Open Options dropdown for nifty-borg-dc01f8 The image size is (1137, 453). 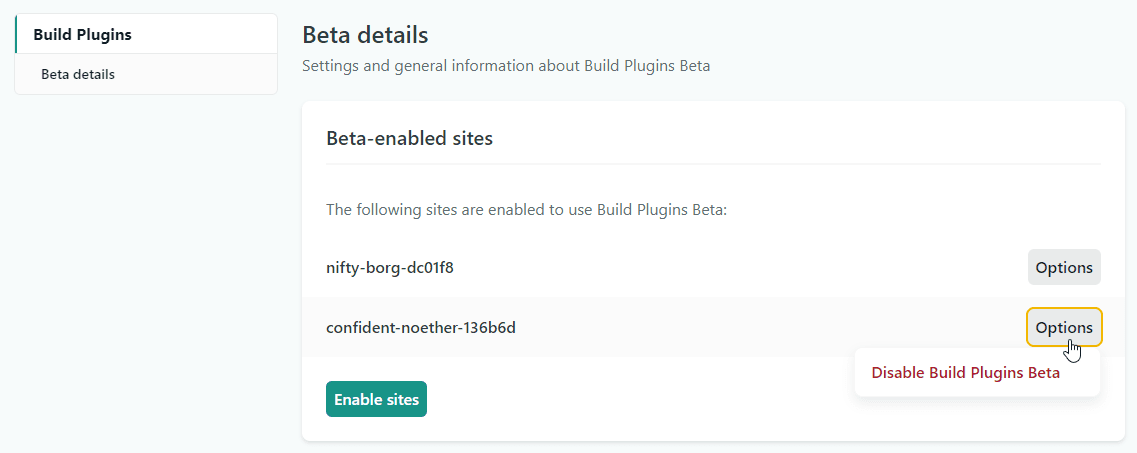pos(1064,268)
